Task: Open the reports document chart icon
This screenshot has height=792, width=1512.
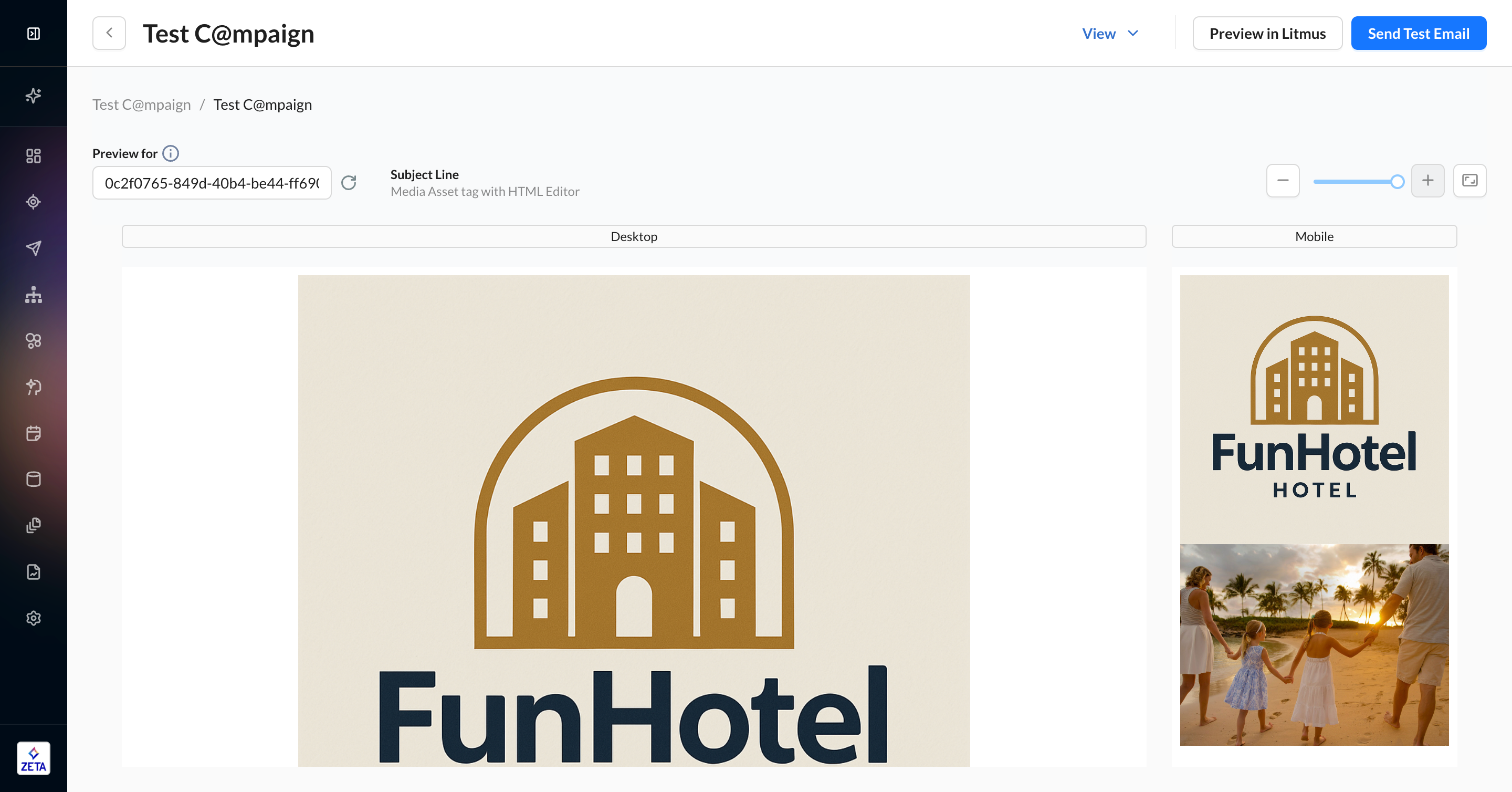Action: pos(34,572)
